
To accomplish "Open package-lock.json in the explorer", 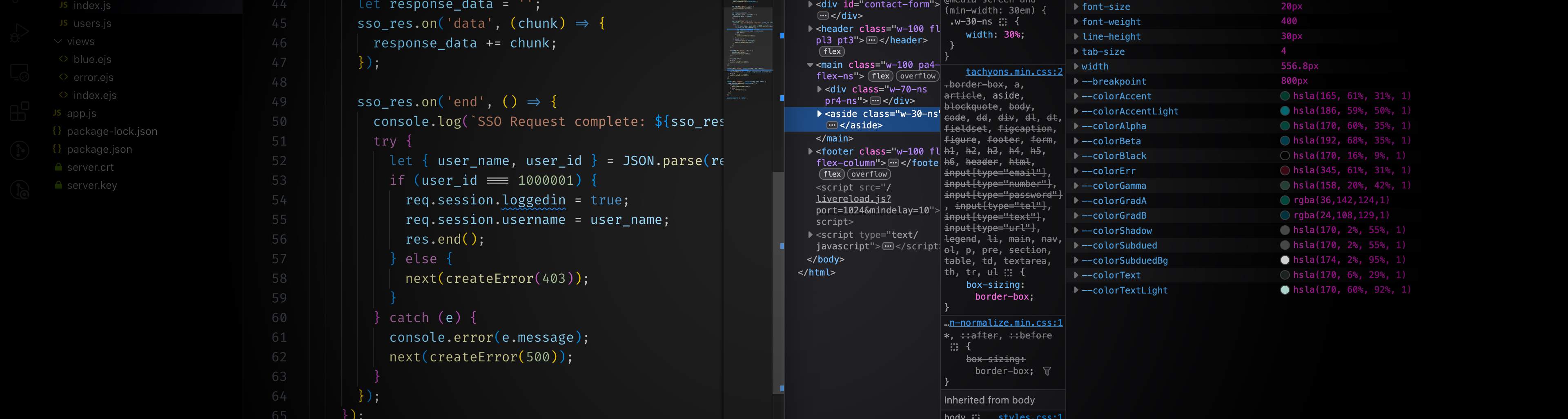I will 112,131.
